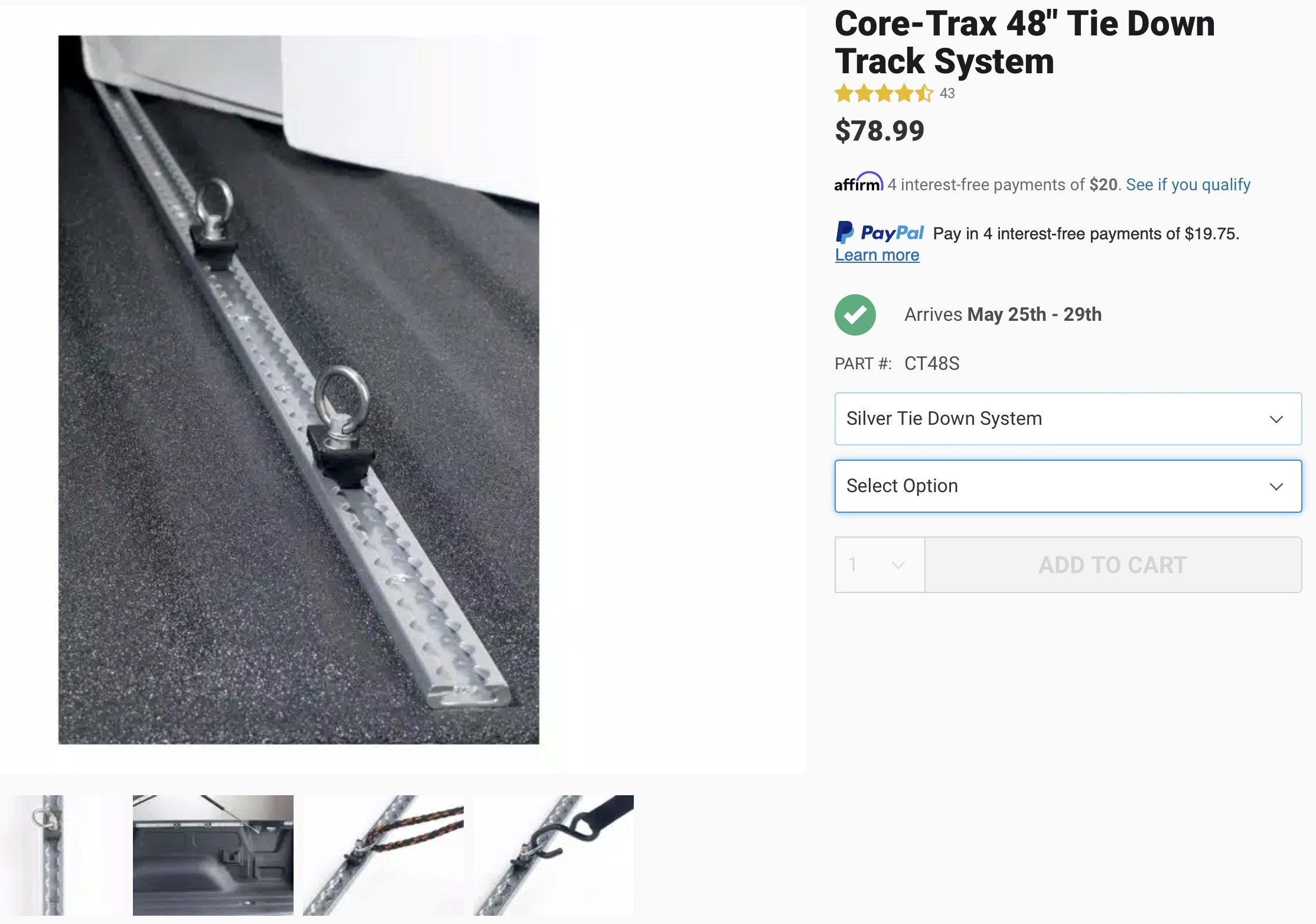This screenshot has height=924, width=1316.
Task: Open the 43 reviews count
Action: tap(947, 93)
